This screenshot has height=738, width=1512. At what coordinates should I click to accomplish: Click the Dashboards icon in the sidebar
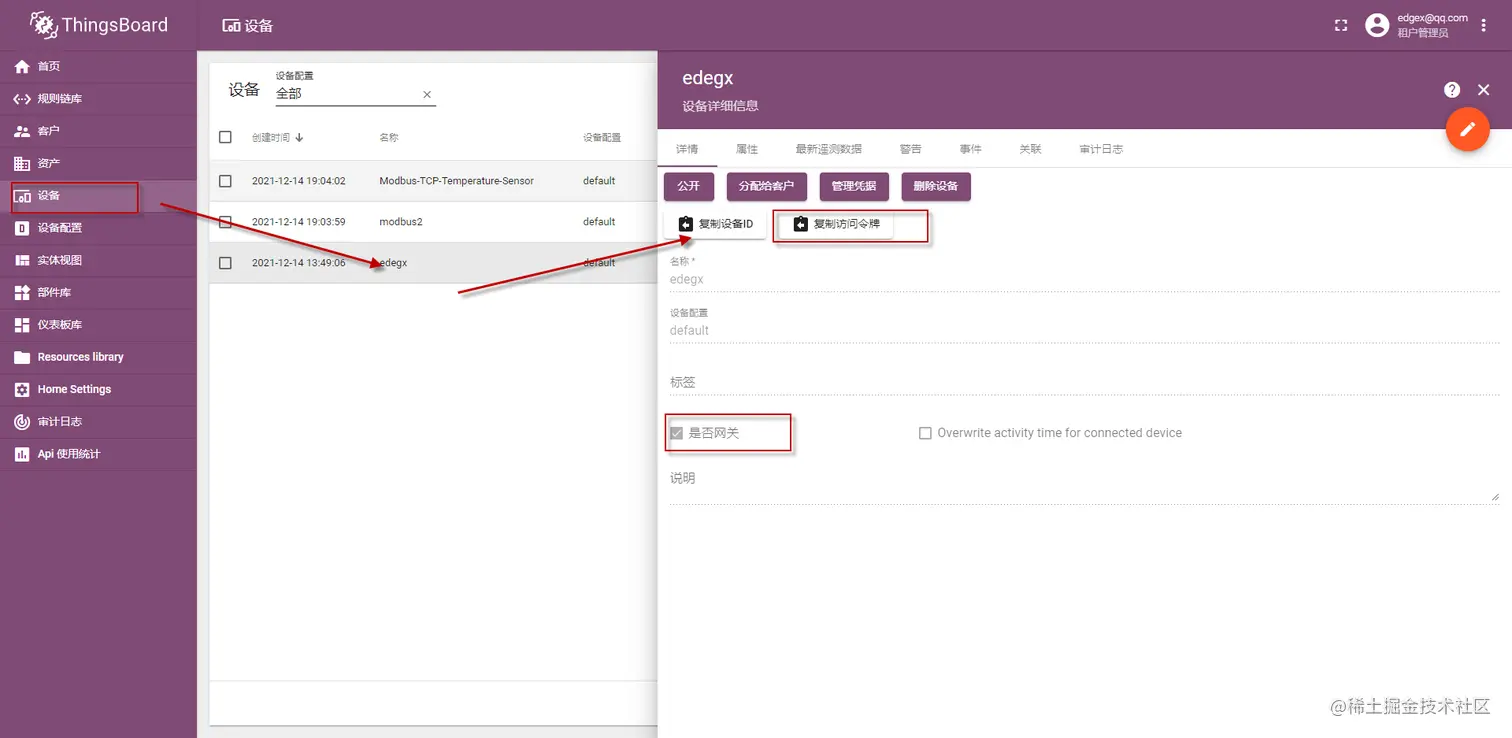(x=21, y=325)
